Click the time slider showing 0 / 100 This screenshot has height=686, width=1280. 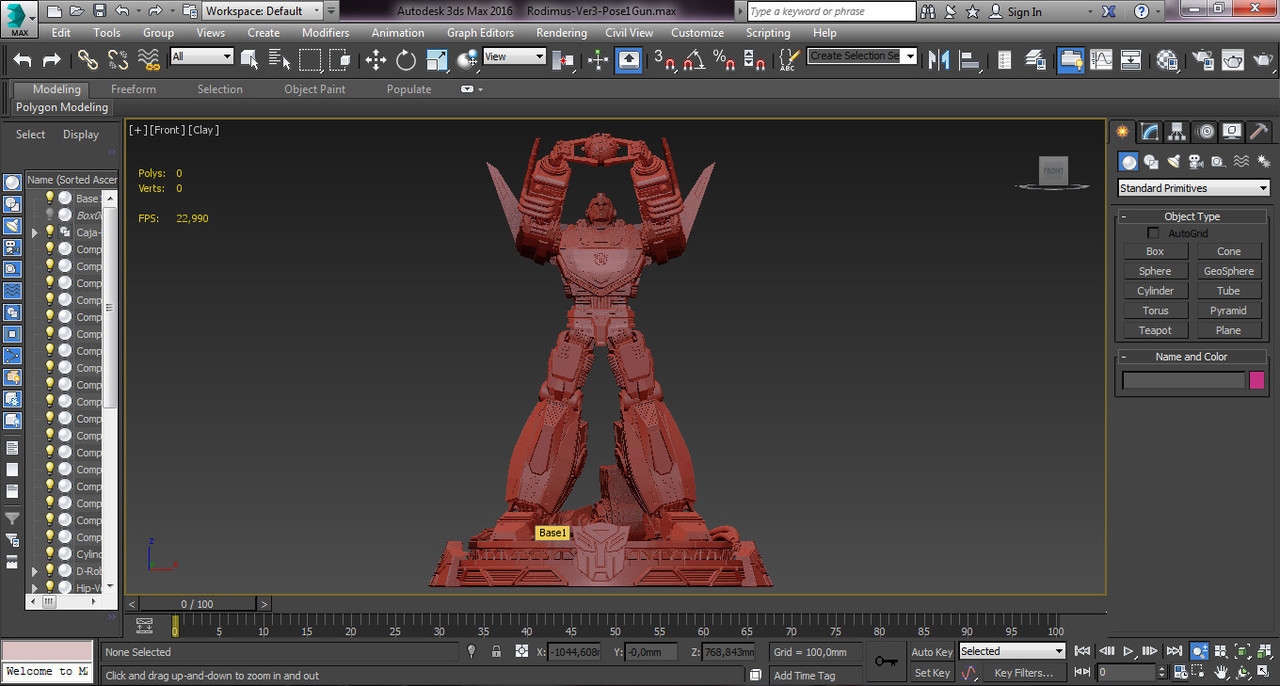(197, 604)
